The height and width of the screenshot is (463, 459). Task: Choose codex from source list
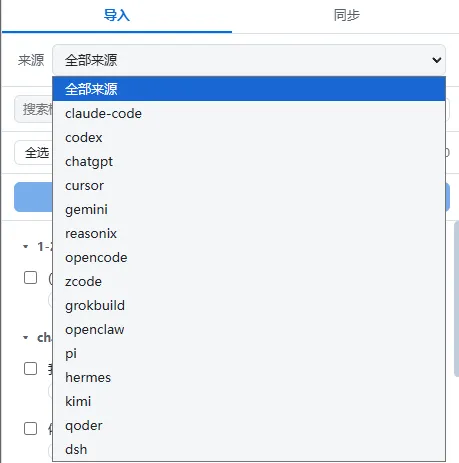tap(249, 137)
